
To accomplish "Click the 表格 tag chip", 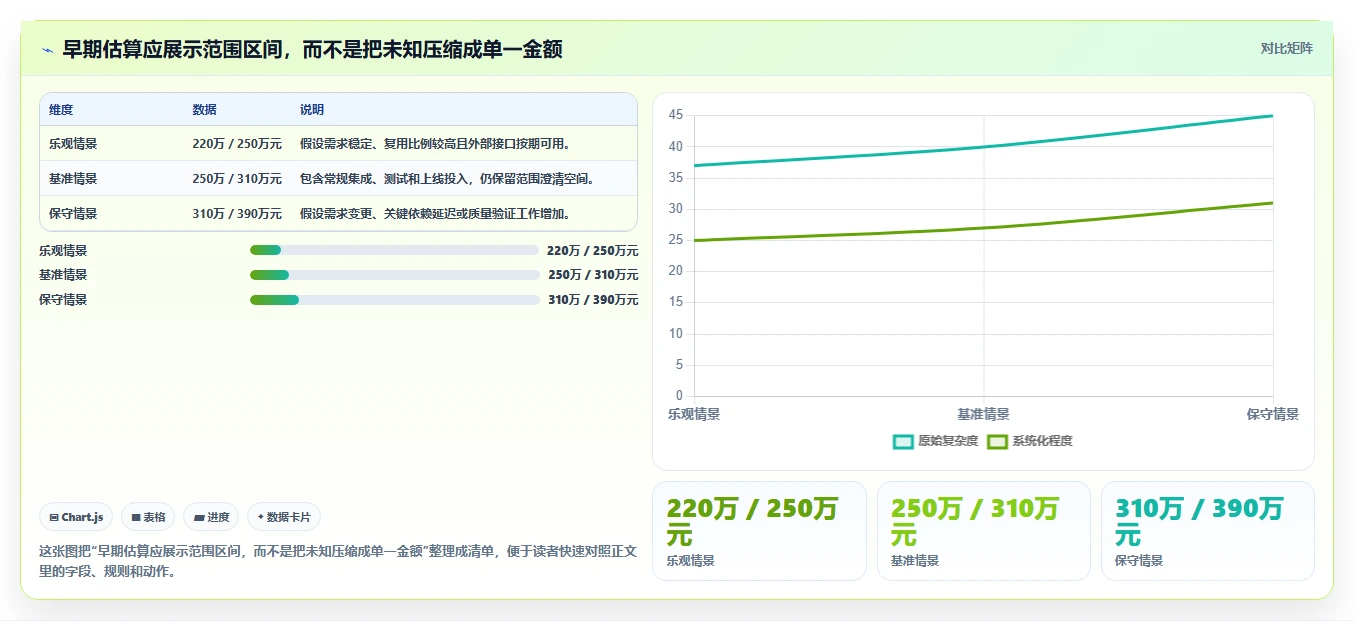I will pyautogui.click(x=148, y=517).
